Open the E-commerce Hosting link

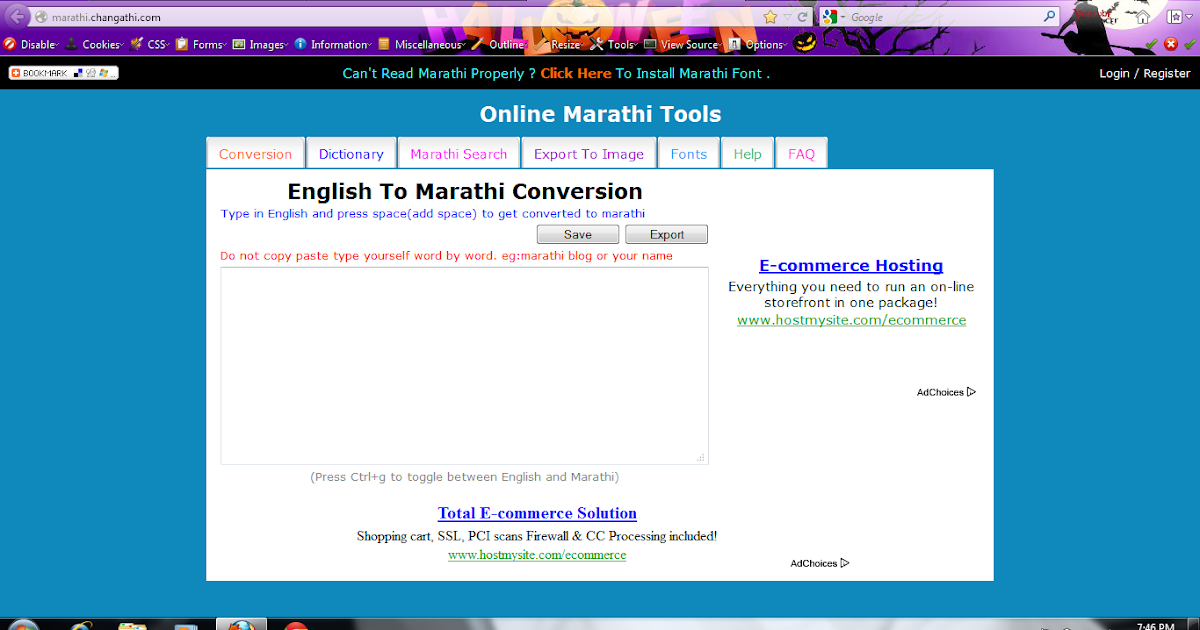coord(850,265)
